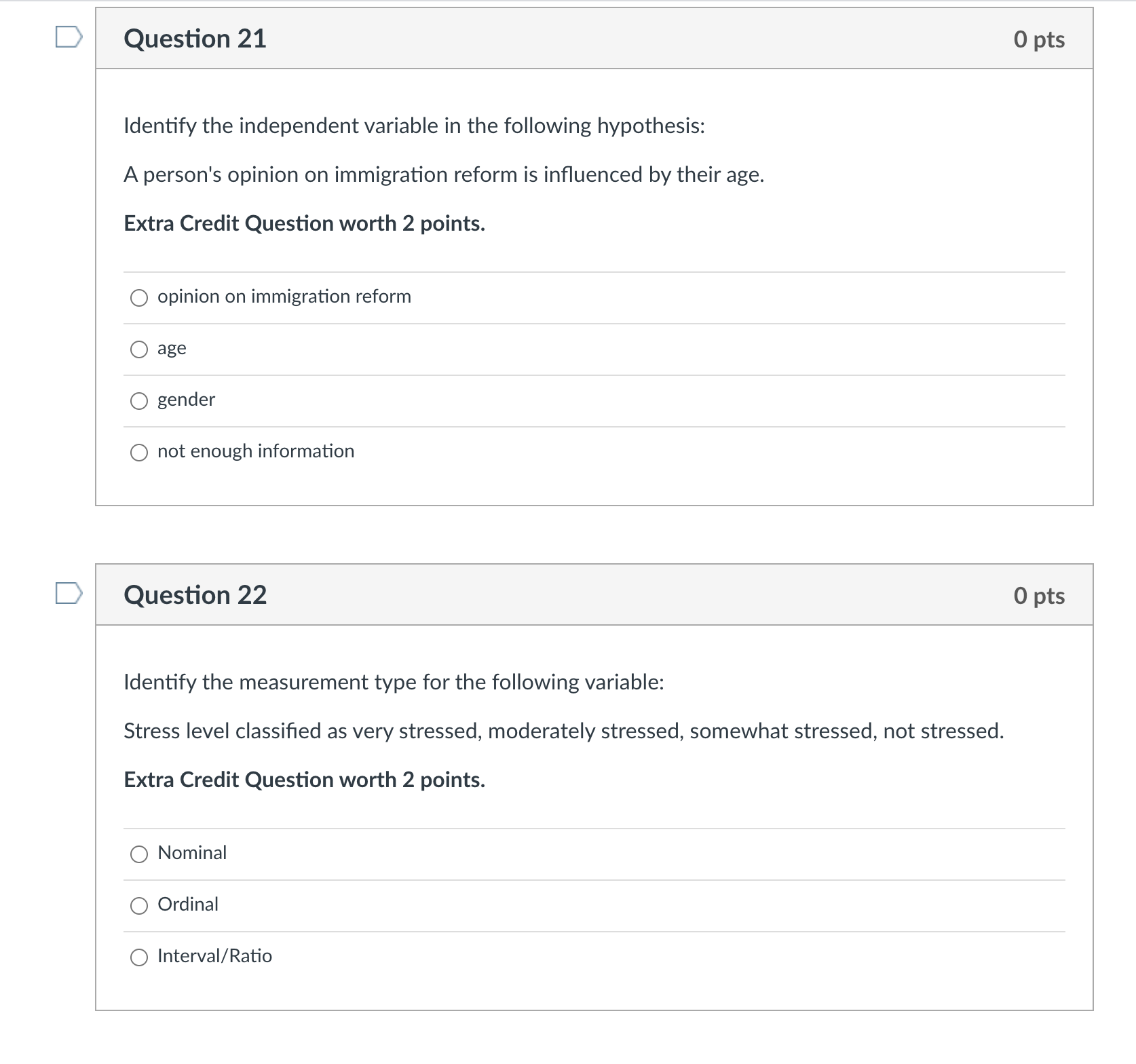
Task: Select 'Interval/Ratio' answer option
Action: click(139, 957)
